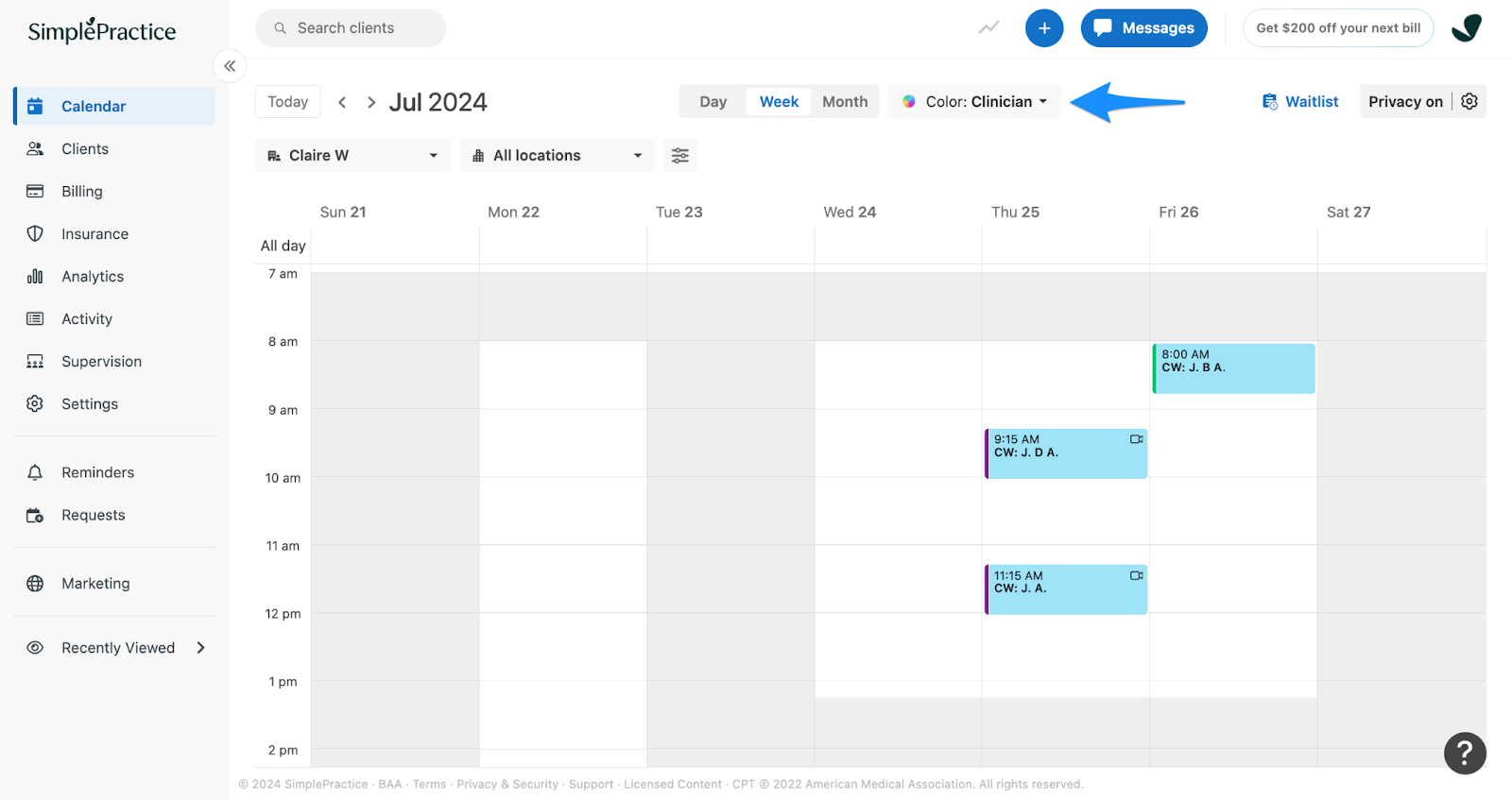Open the Marketing globe icon
1512x800 pixels.
click(35, 583)
